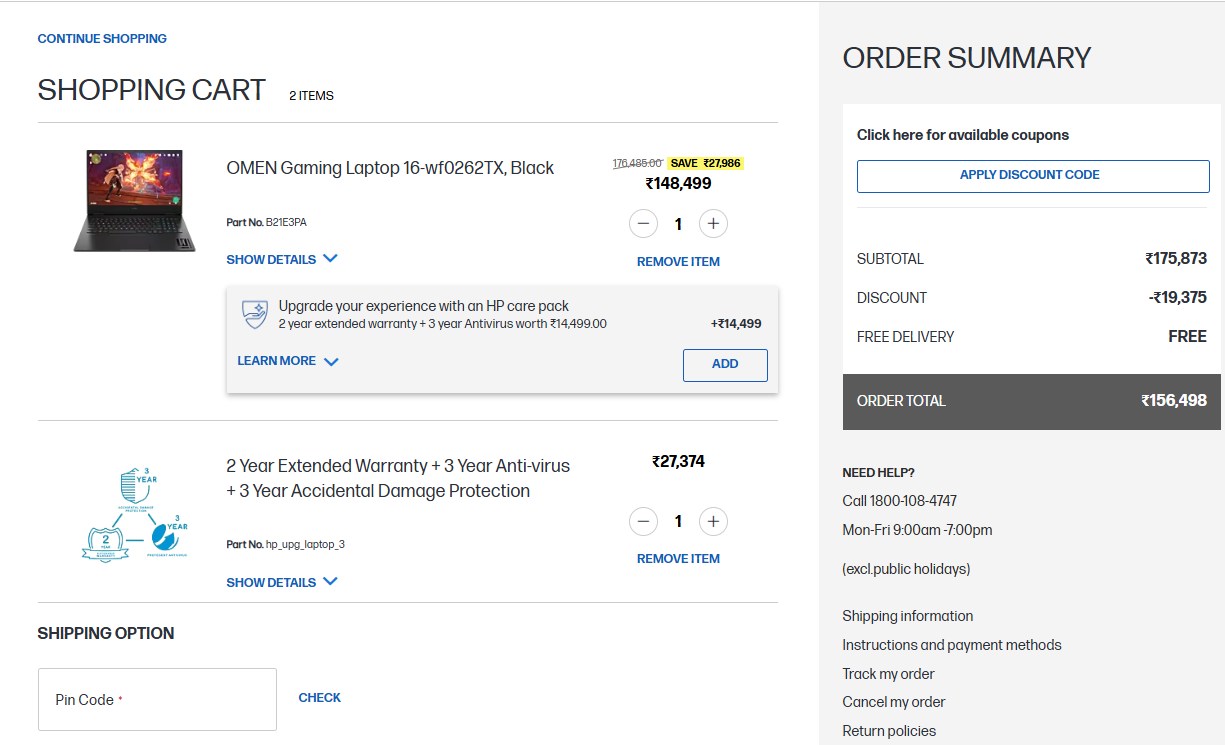Image resolution: width=1225 pixels, height=745 pixels.
Task: Open Shipping information link
Action: point(907,616)
